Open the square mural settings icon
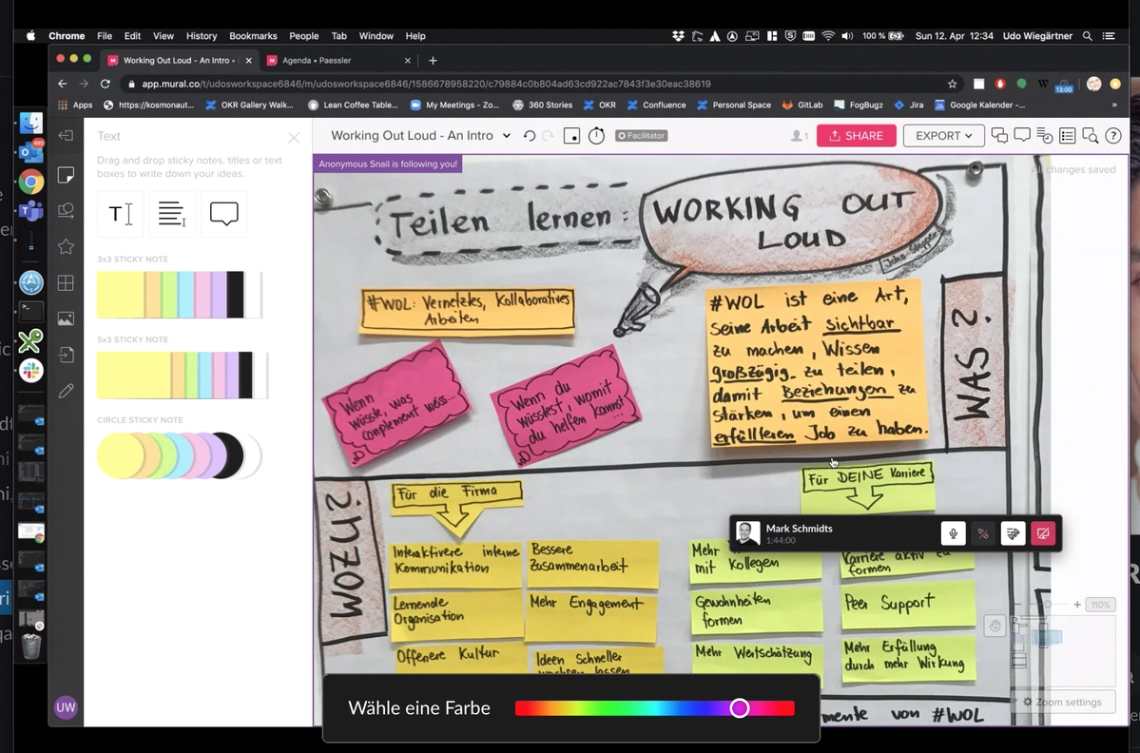Image resolution: width=1140 pixels, height=753 pixels. (572, 136)
